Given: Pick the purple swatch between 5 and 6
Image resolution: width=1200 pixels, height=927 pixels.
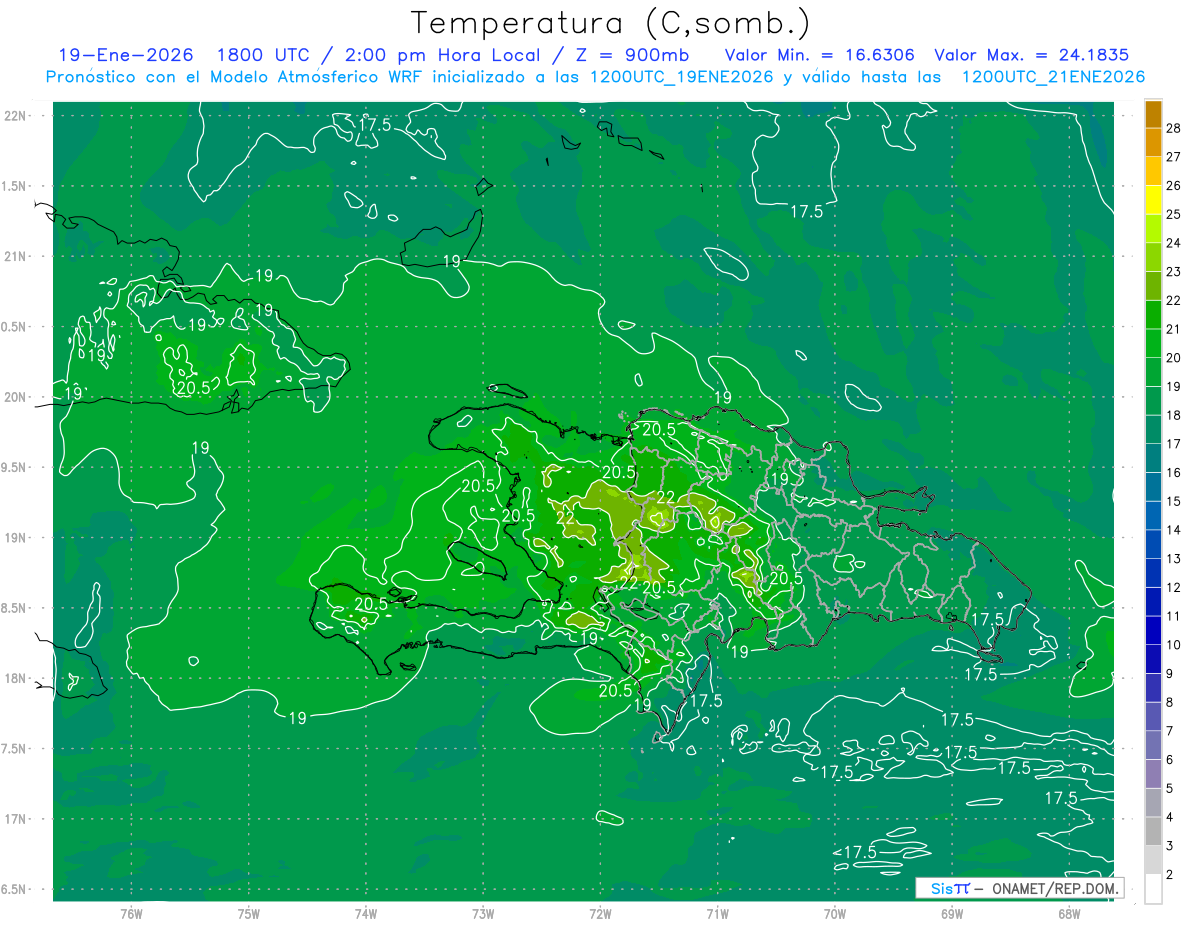Looking at the screenshot, I should pyautogui.click(x=1153, y=774).
